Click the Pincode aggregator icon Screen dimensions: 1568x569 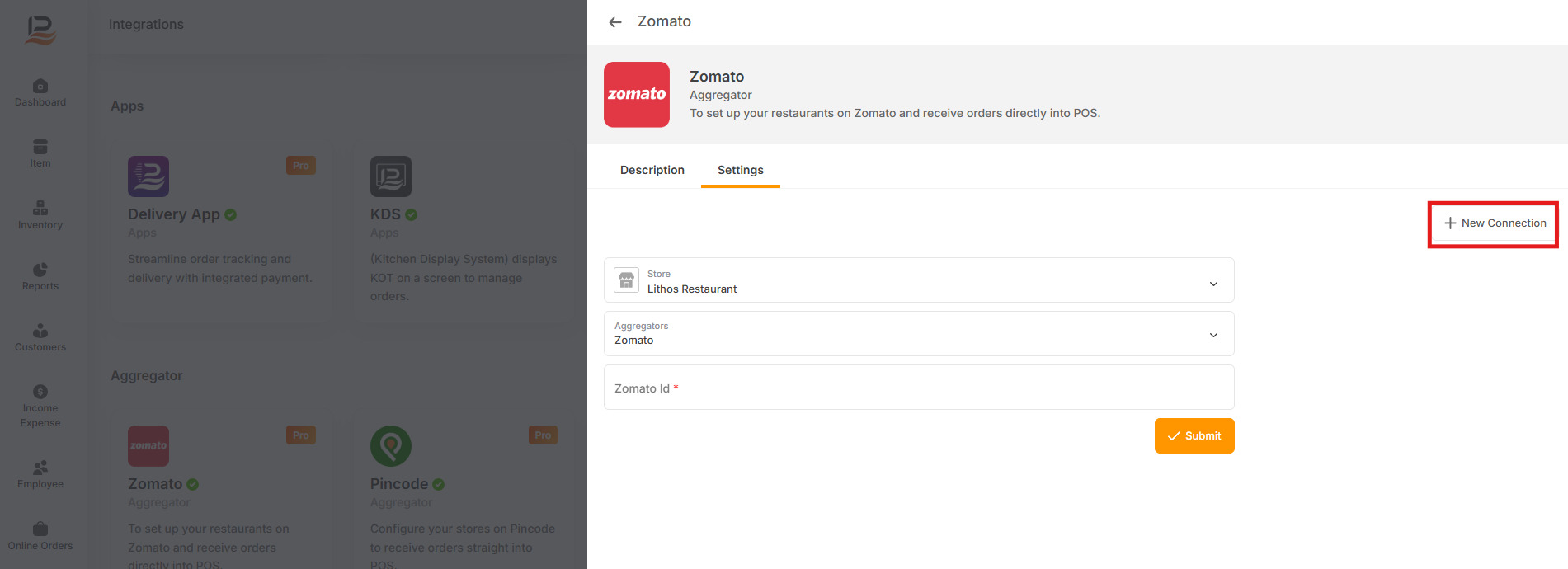(x=390, y=446)
